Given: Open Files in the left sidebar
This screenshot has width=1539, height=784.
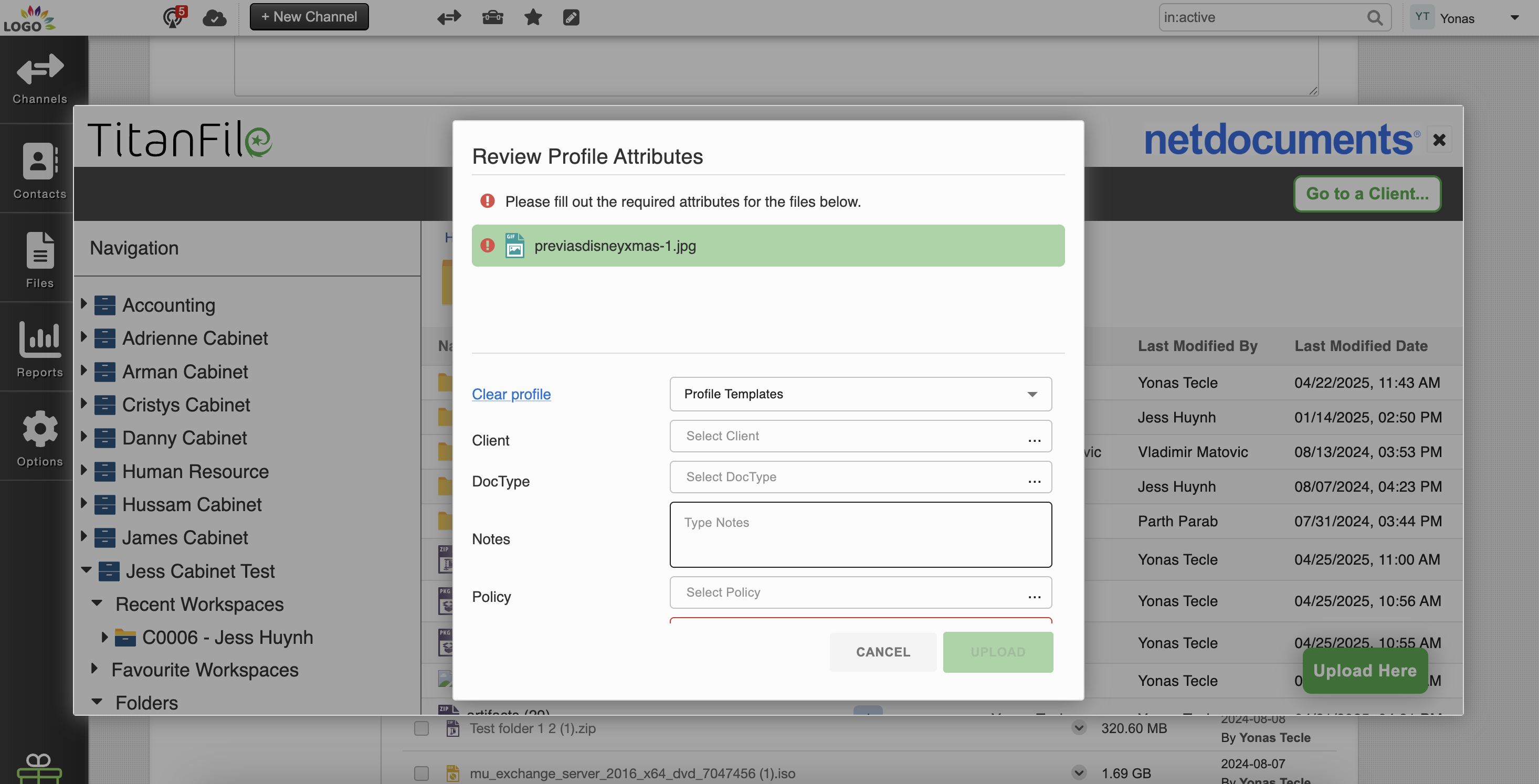Looking at the screenshot, I should click(40, 260).
